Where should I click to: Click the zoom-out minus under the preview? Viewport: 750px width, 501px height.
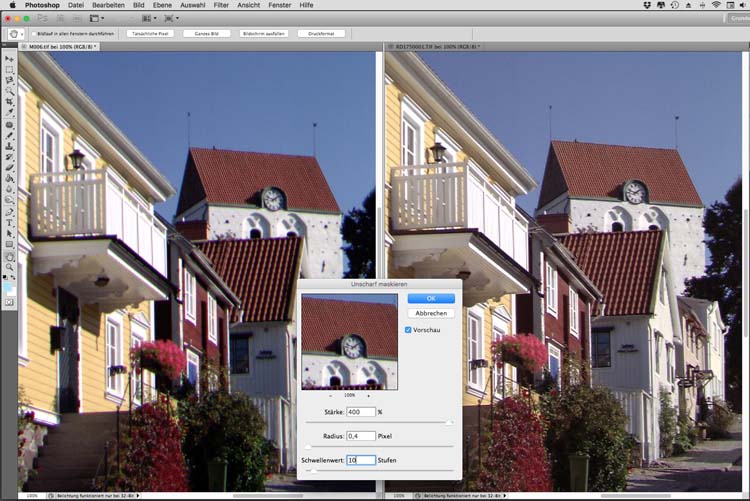pyautogui.click(x=332, y=396)
